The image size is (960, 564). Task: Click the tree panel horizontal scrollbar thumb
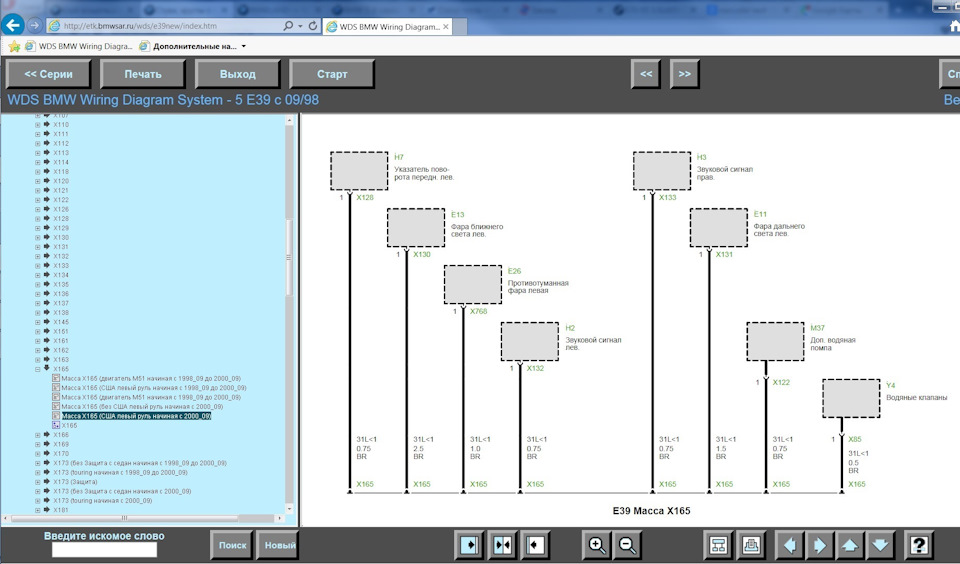[125, 518]
